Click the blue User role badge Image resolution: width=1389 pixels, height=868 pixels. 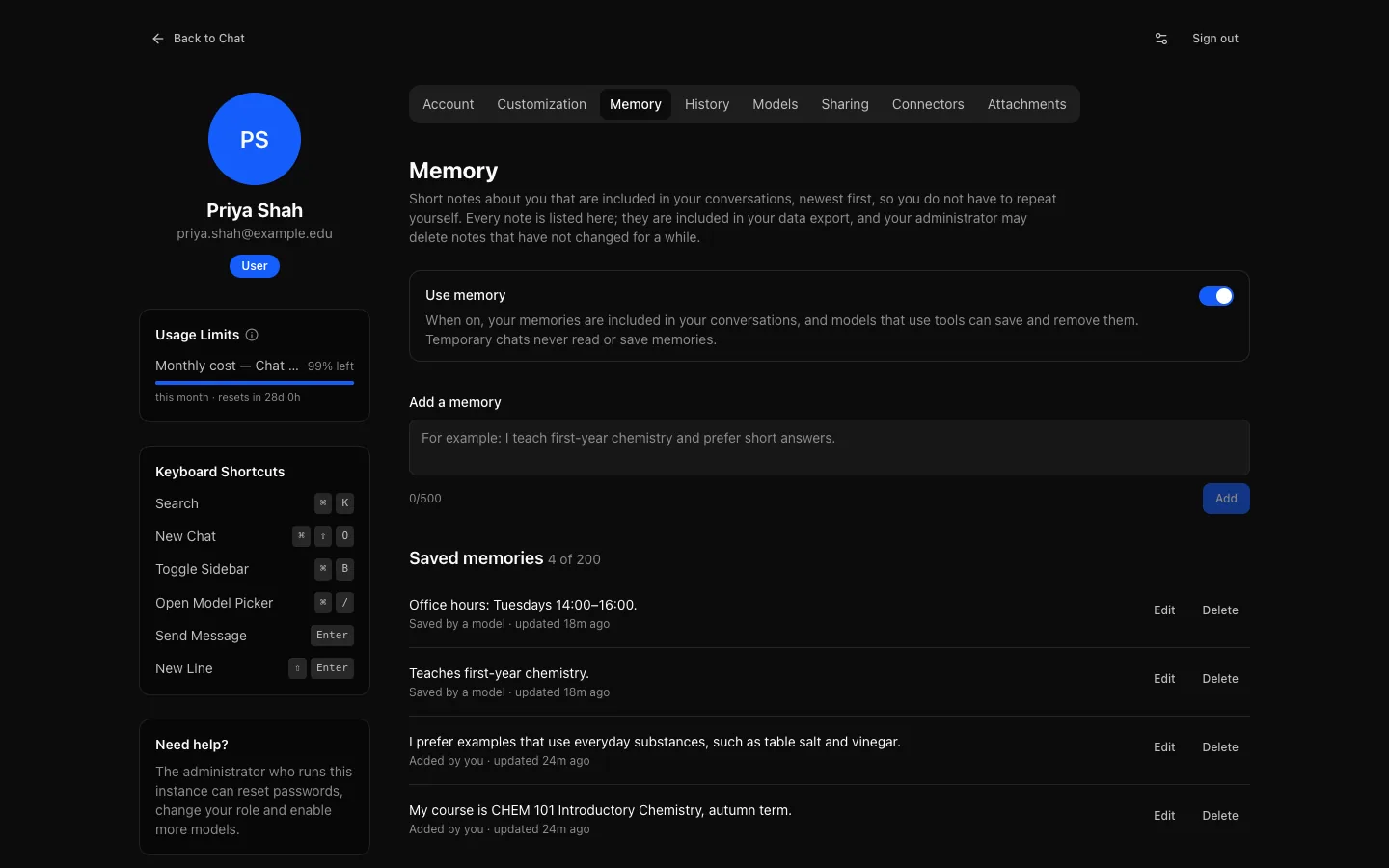255,266
